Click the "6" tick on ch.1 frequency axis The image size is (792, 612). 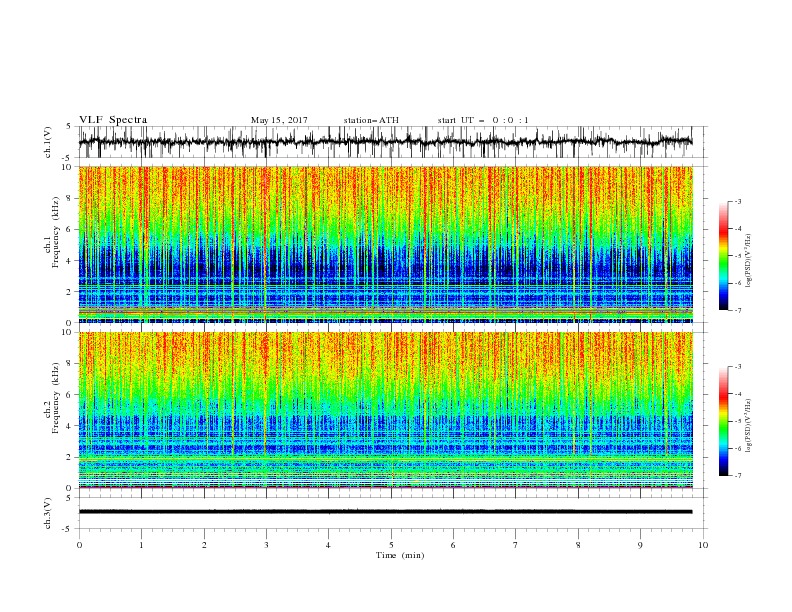70,229
